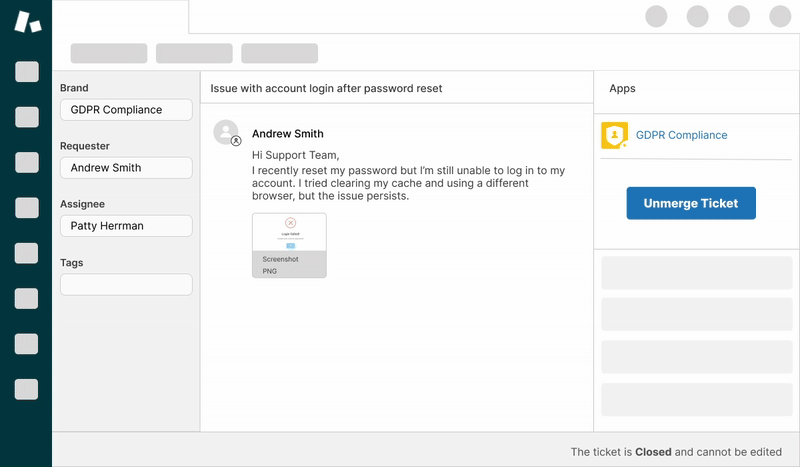Open the yellow GDPR Compliance app icon
Viewport: 800px width, 467px height.
pos(614,136)
